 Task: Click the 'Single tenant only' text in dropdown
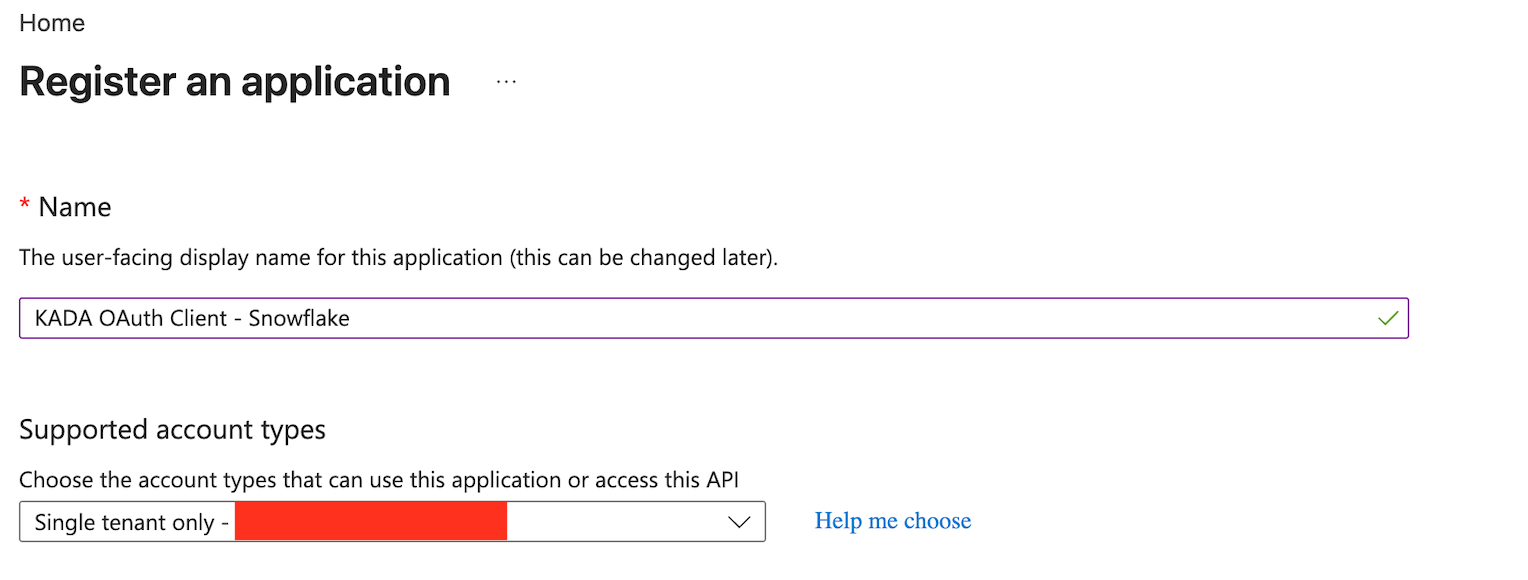pyautogui.click(x=125, y=522)
